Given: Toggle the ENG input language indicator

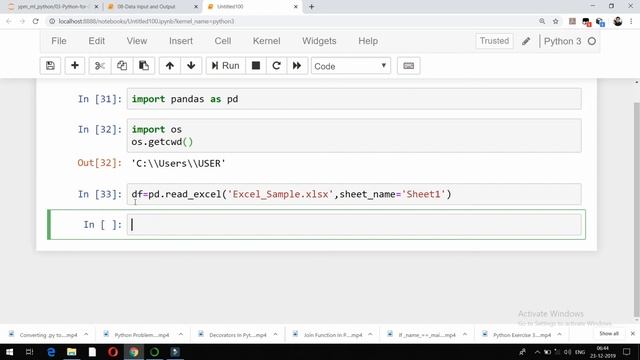Looking at the screenshot, I should (x=580, y=352).
